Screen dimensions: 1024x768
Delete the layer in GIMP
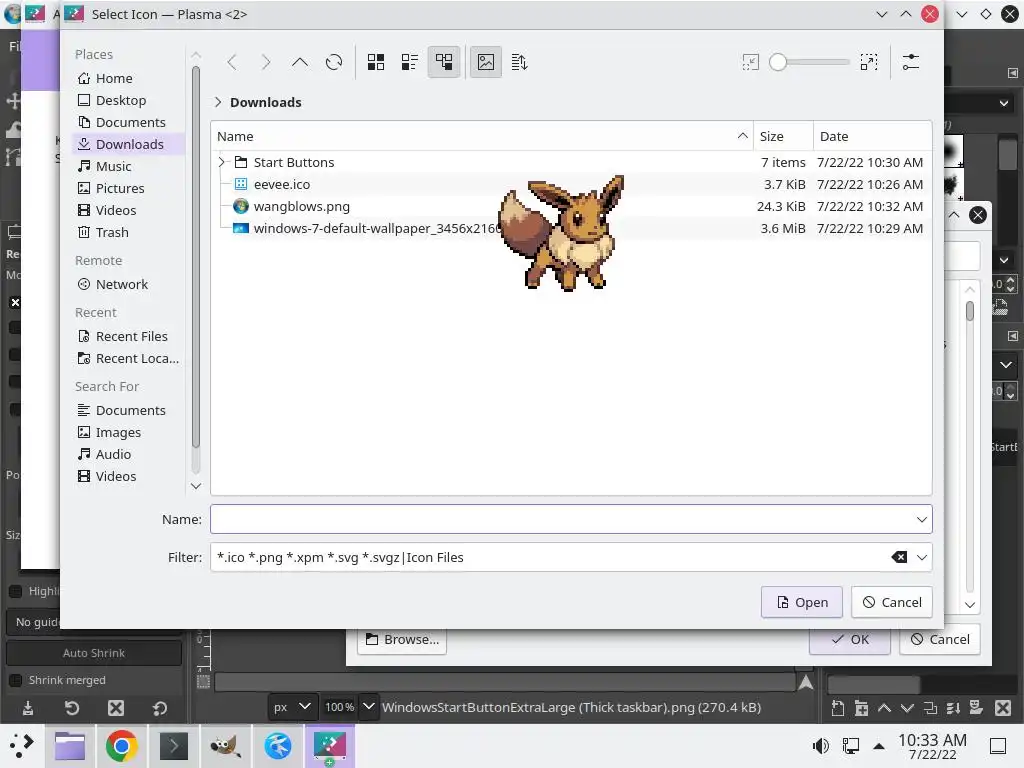tap(1003, 708)
